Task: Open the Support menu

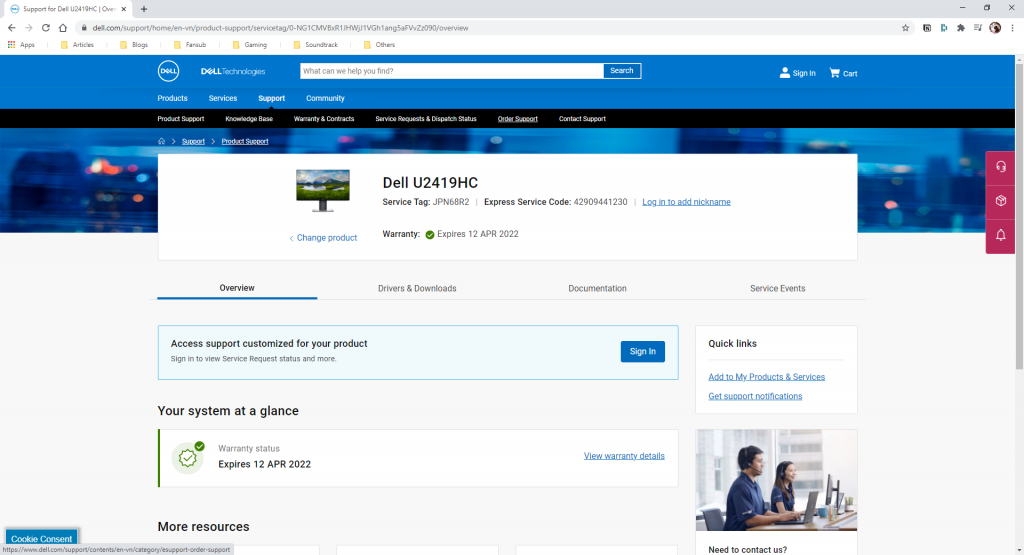Action: 272,99
